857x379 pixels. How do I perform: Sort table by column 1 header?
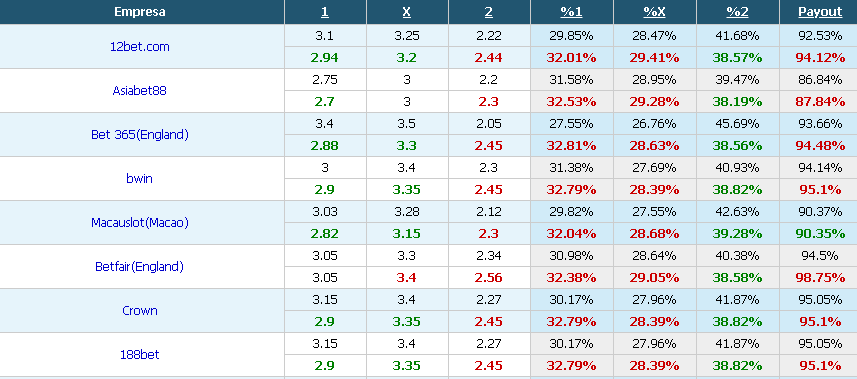click(325, 12)
